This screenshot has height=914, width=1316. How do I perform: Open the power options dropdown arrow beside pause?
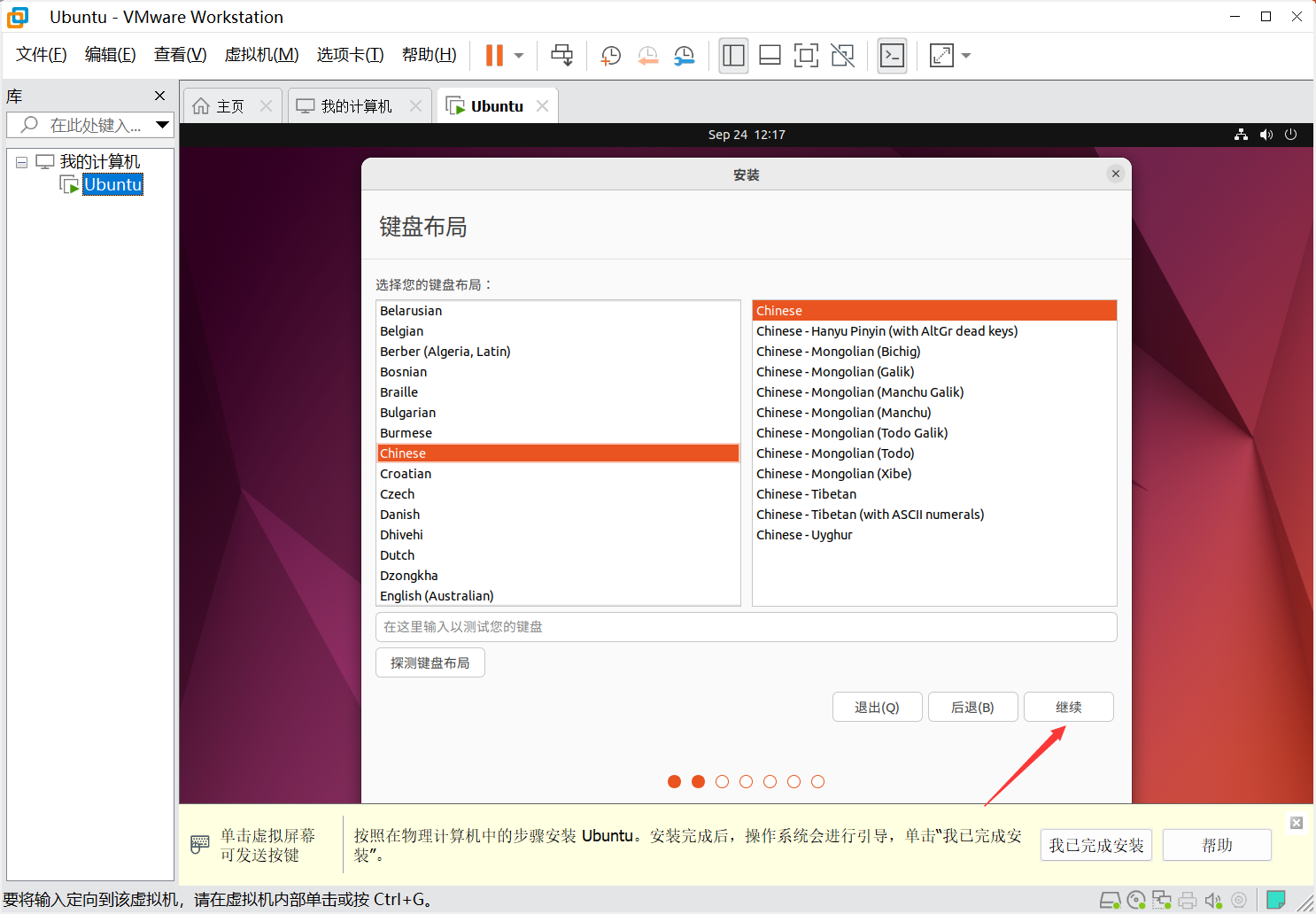[x=519, y=56]
